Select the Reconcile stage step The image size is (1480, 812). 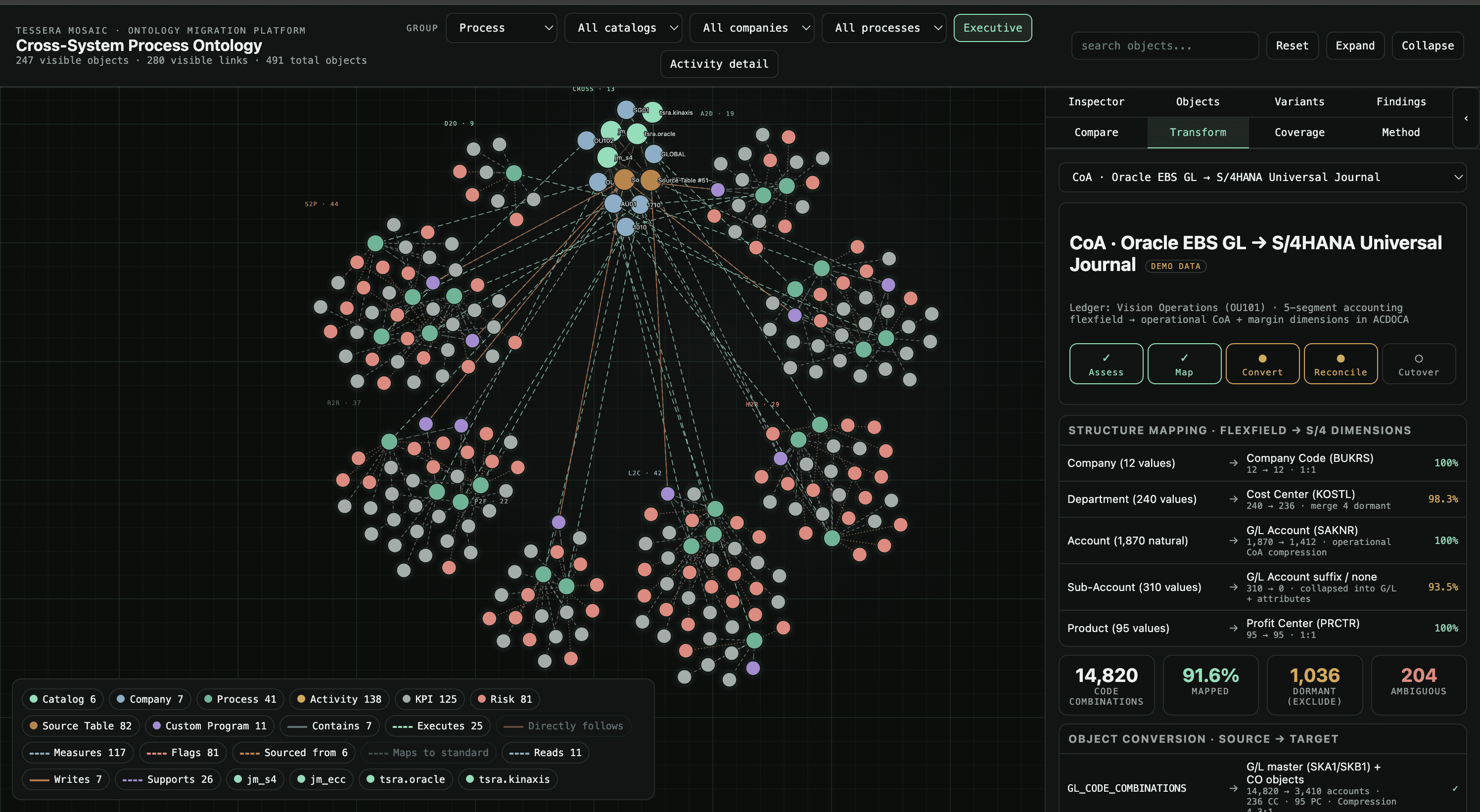click(x=1341, y=364)
